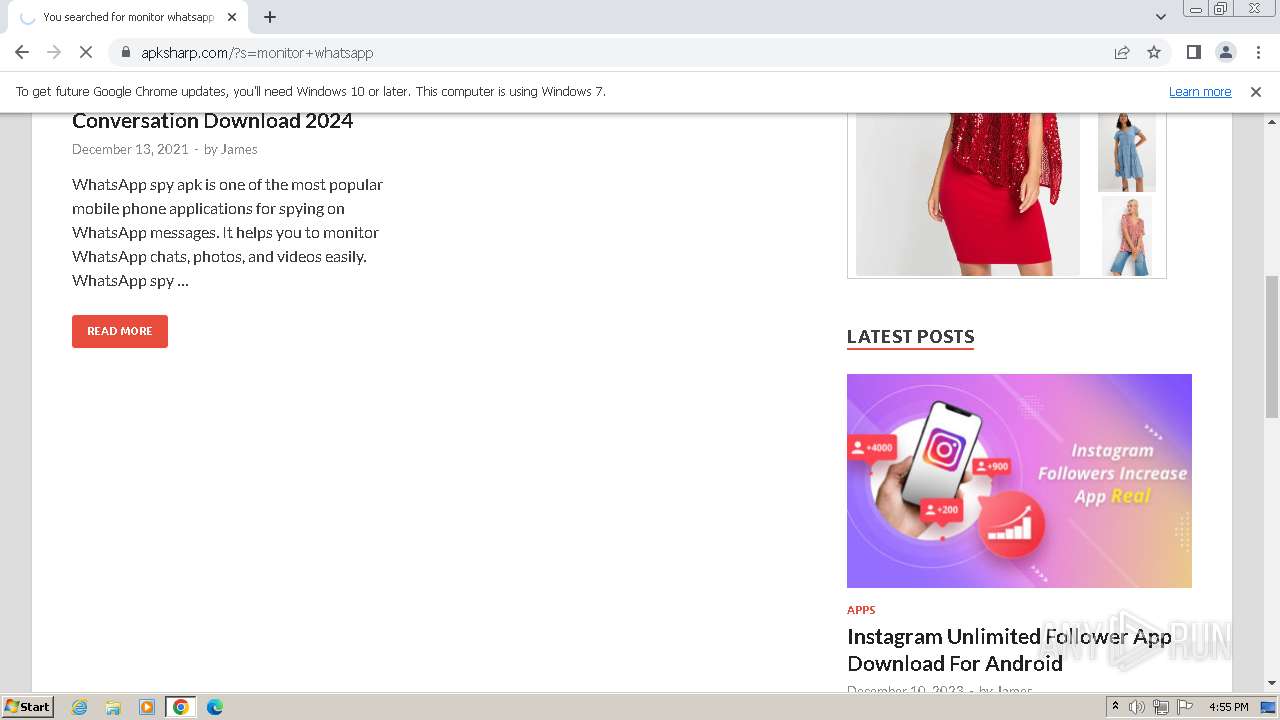Click the greyed-out forward navigation arrow

[54, 53]
